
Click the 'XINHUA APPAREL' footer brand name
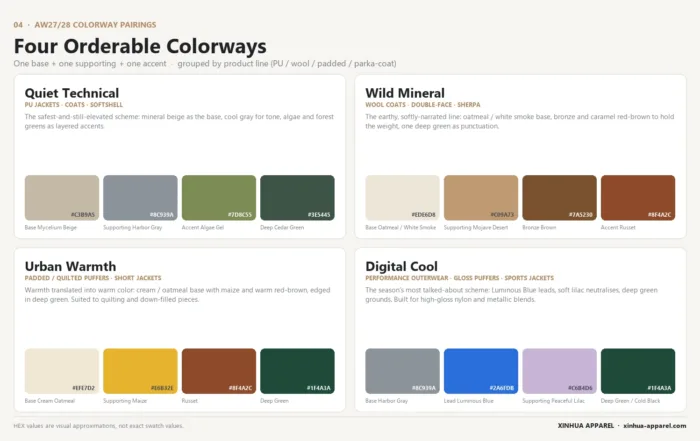[x=586, y=425]
